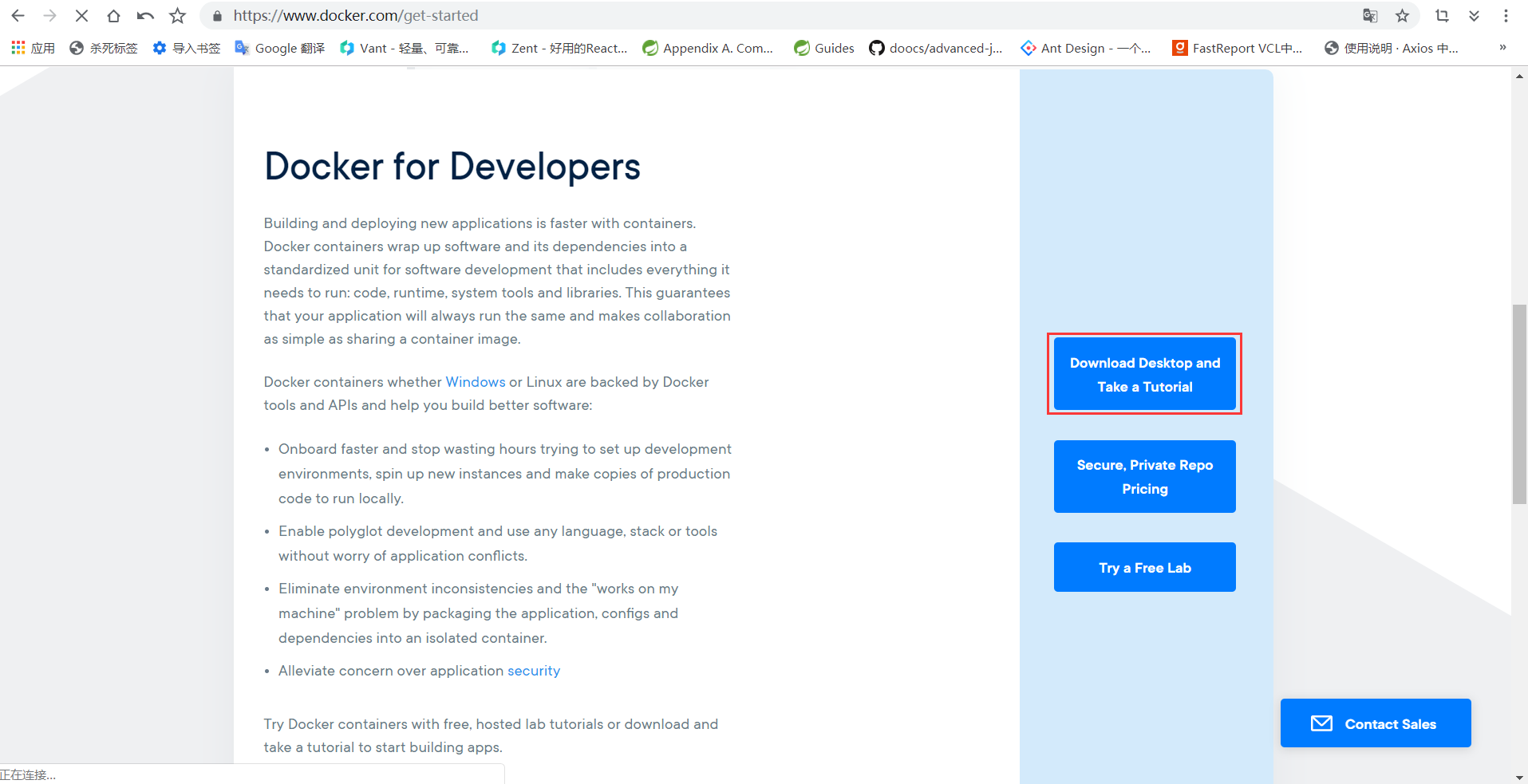
Task: Click the star icon next to undo arrow
Action: [x=177, y=16]
